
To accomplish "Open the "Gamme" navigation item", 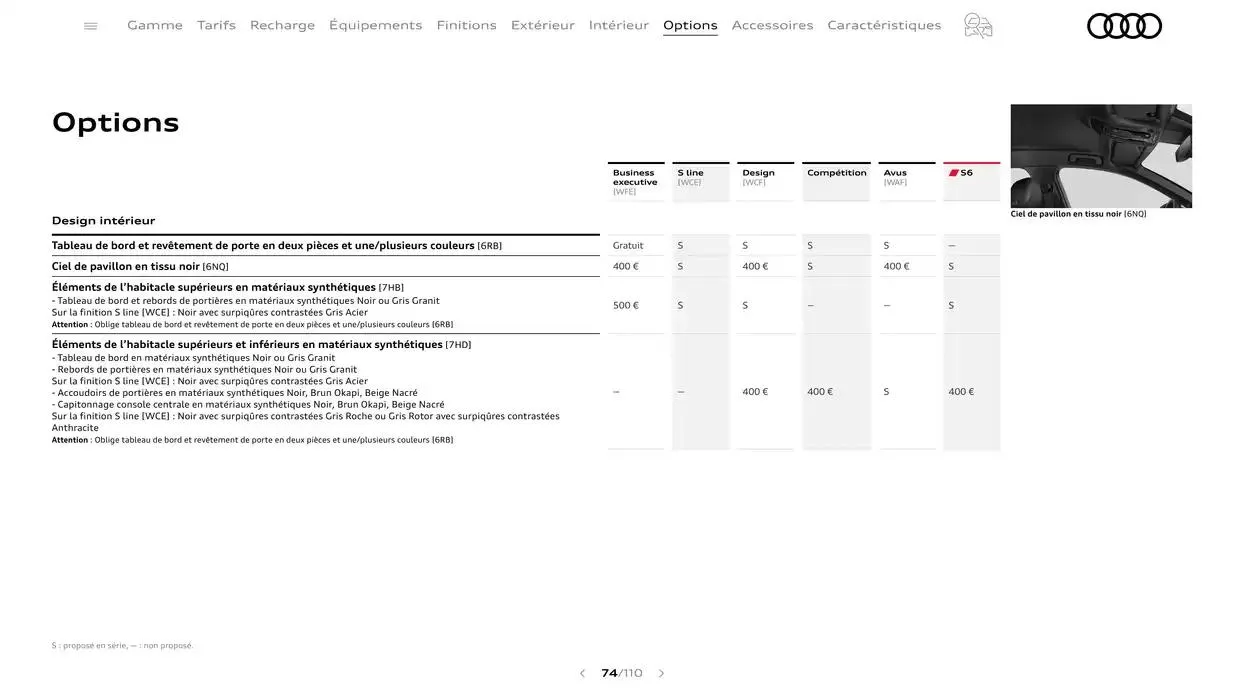I will (x=155, y=23).
